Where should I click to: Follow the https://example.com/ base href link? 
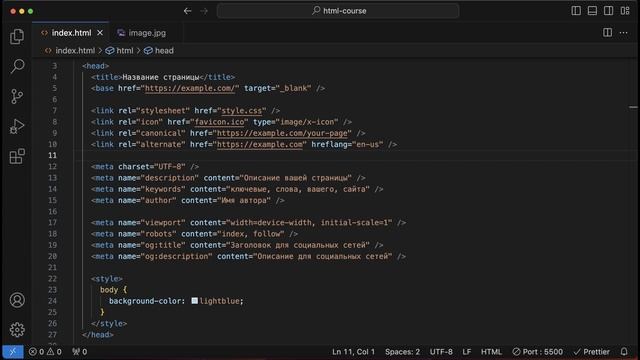pos(190,88)
